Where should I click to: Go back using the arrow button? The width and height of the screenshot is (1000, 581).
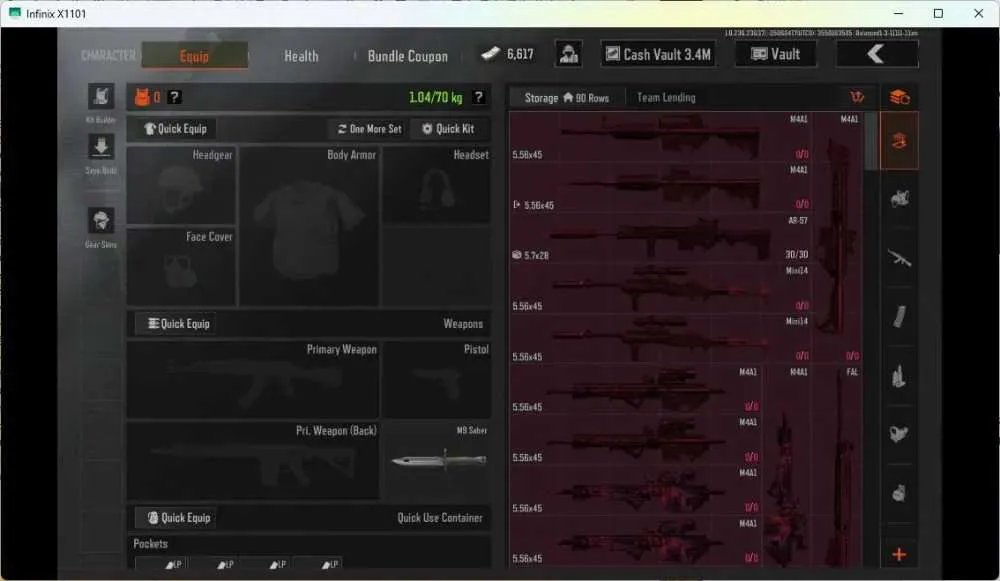point(877,54)
